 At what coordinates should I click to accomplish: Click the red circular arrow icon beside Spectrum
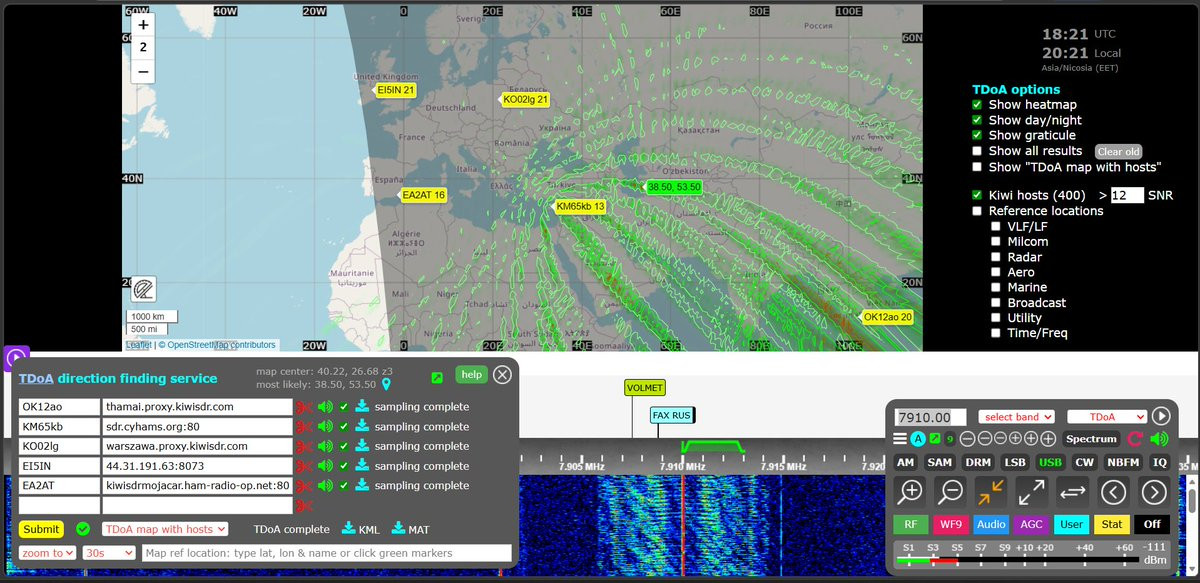tap(1135, 439)
